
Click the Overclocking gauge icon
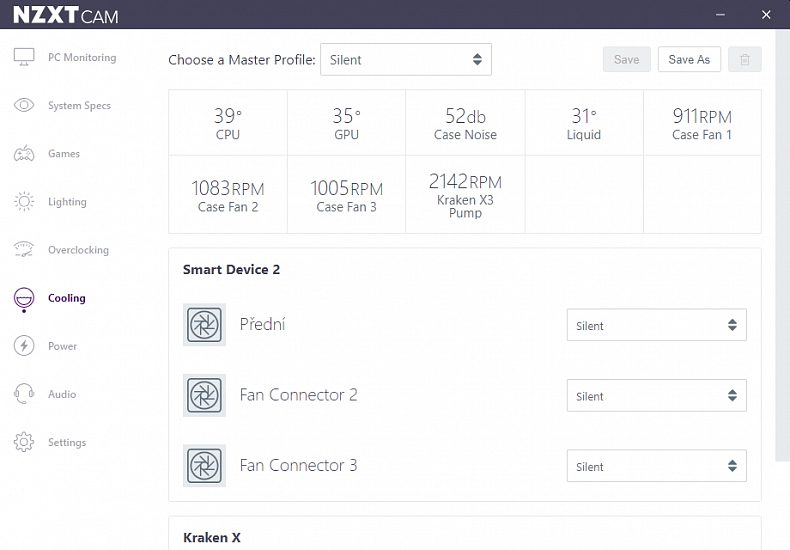[24, 250]
